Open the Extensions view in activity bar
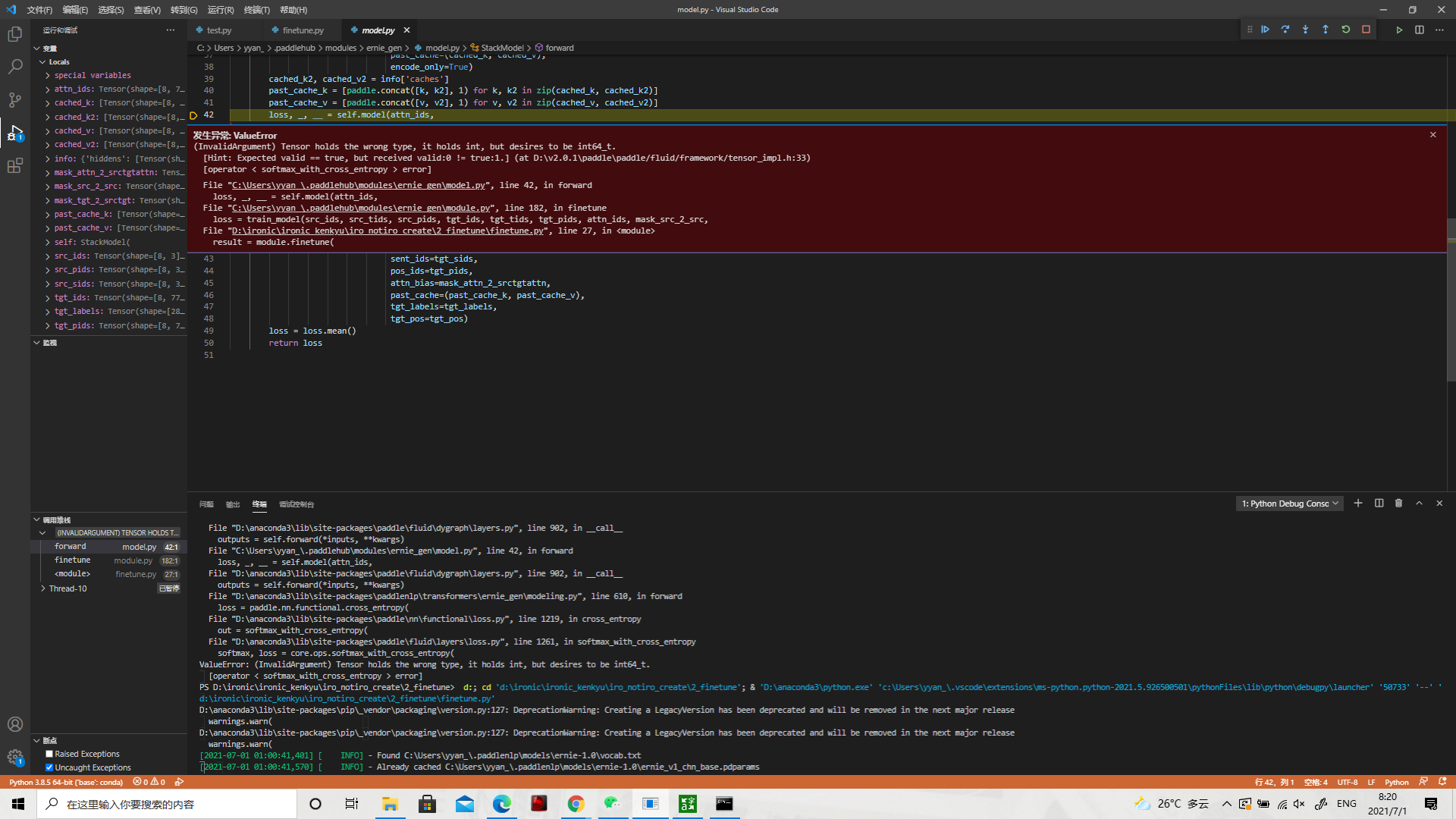This screenshot has width=1456, height=819. [15, 166]
